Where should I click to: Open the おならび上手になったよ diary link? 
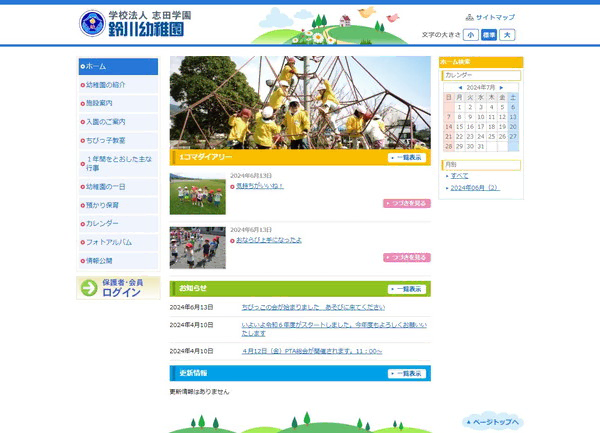click(x=269, y=240)
